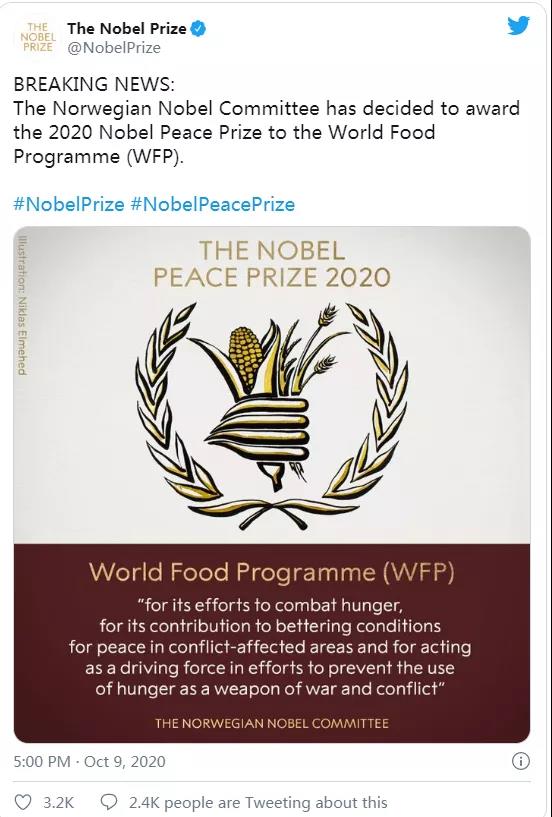Click the Twitter bird logo
This screenshot has height=817, width=552.
pyautogui.click(x=519, y=25)
